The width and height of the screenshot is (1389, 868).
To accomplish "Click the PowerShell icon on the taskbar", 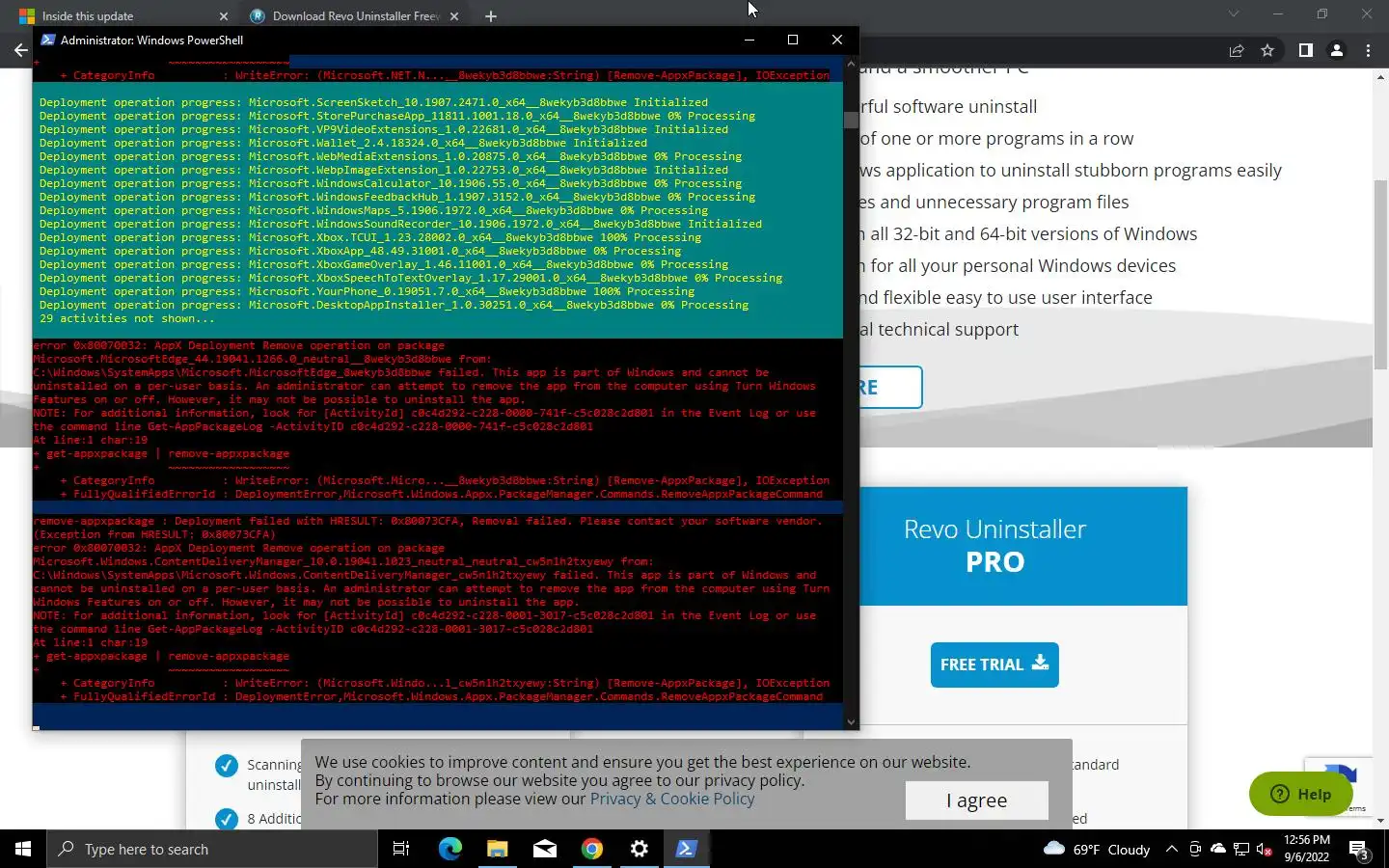I will [686, 849].
